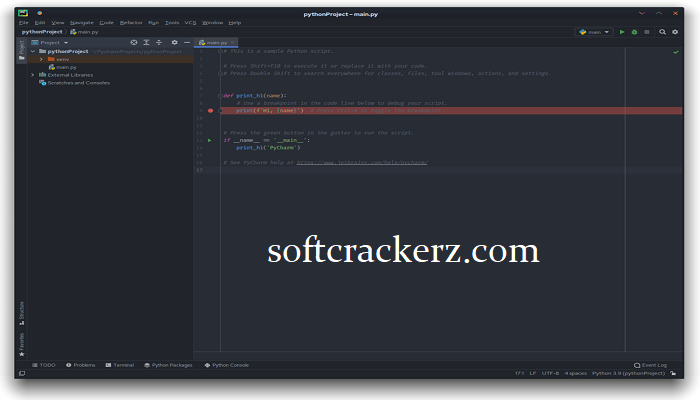Open the Navigate menu

point(82,23)
